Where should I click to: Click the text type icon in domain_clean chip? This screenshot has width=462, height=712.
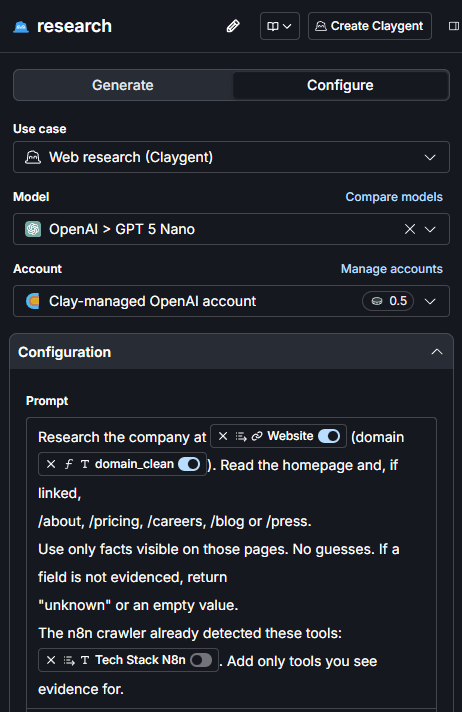[85, 464]
